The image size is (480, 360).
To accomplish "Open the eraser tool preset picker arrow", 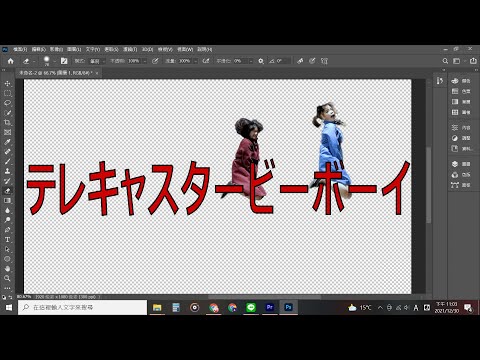I will click(x=33, y=61).
